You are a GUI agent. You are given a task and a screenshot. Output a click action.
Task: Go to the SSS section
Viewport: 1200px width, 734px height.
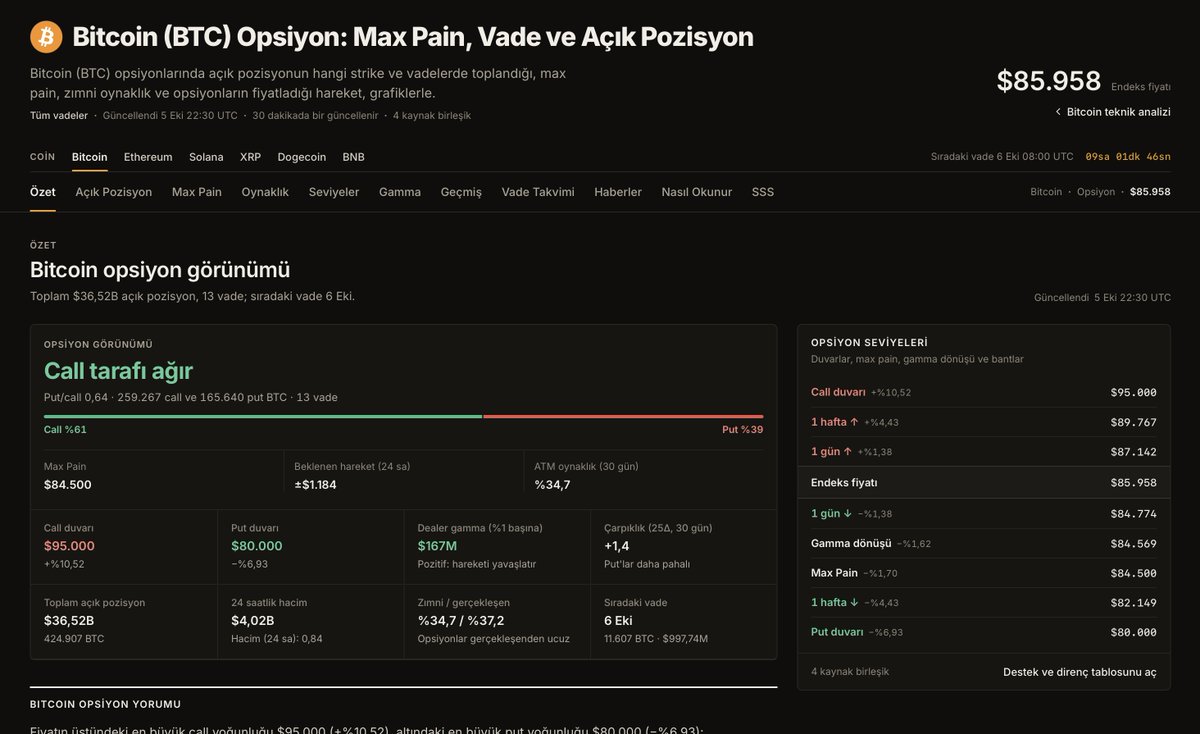point(763,192)
